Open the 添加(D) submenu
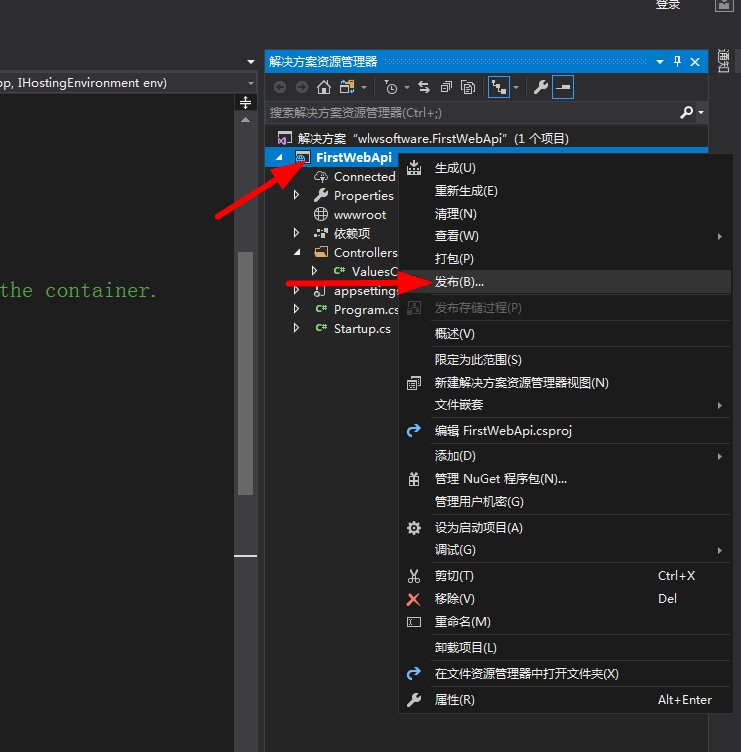Image resolution: width=741 pixels, height=752 pixels. pyautogui.click(x=455, y=456)
